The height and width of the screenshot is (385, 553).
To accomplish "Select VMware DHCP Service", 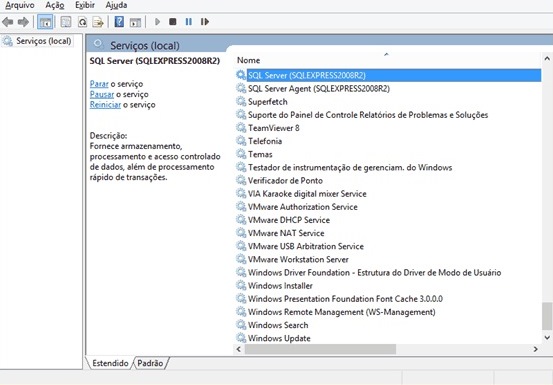I will pos(388,220).
